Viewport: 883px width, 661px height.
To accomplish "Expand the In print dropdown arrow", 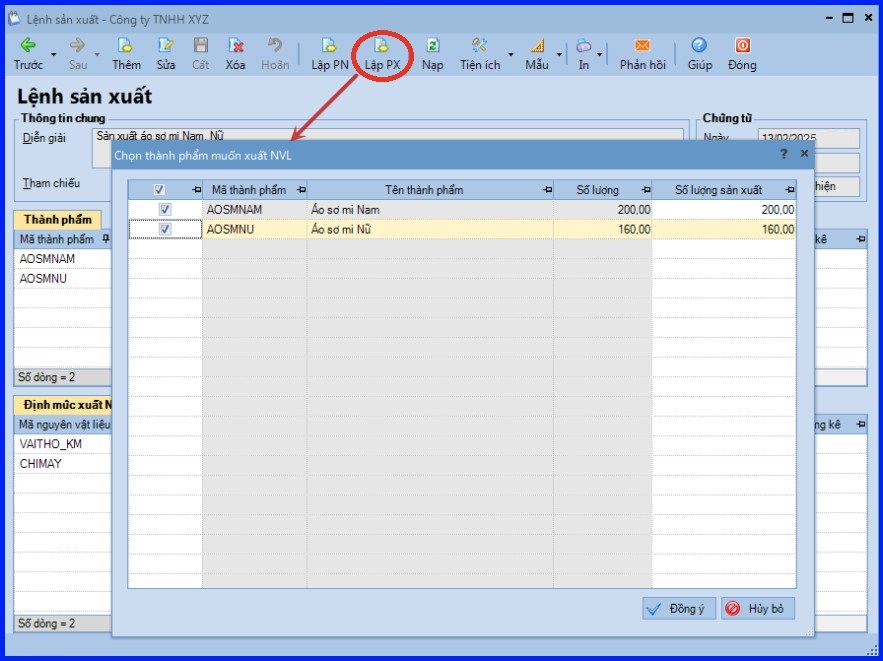I will tap(600, 54).
